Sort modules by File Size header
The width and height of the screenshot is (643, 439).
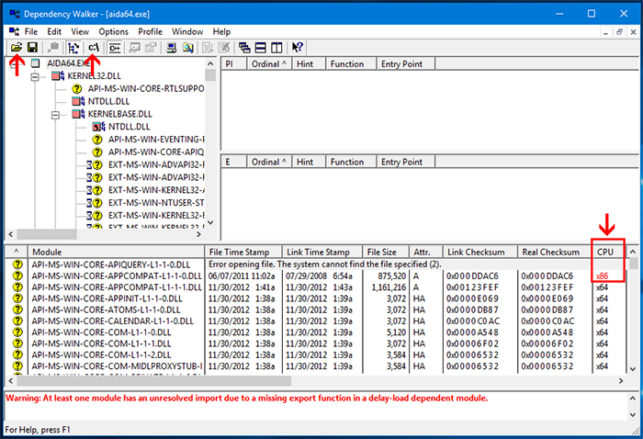[385, 252]
